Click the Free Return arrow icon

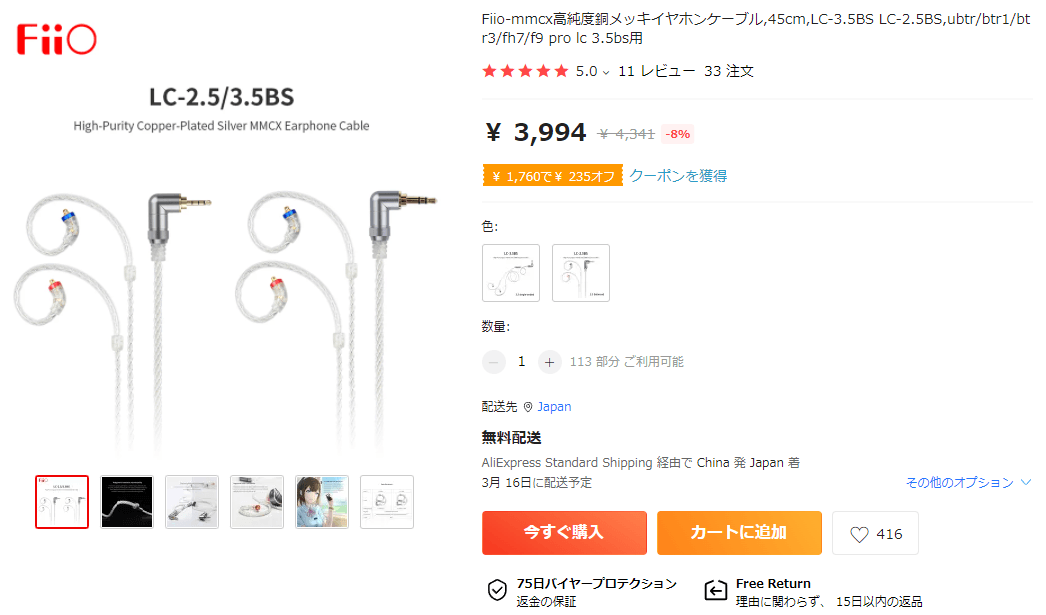(716, 590)
